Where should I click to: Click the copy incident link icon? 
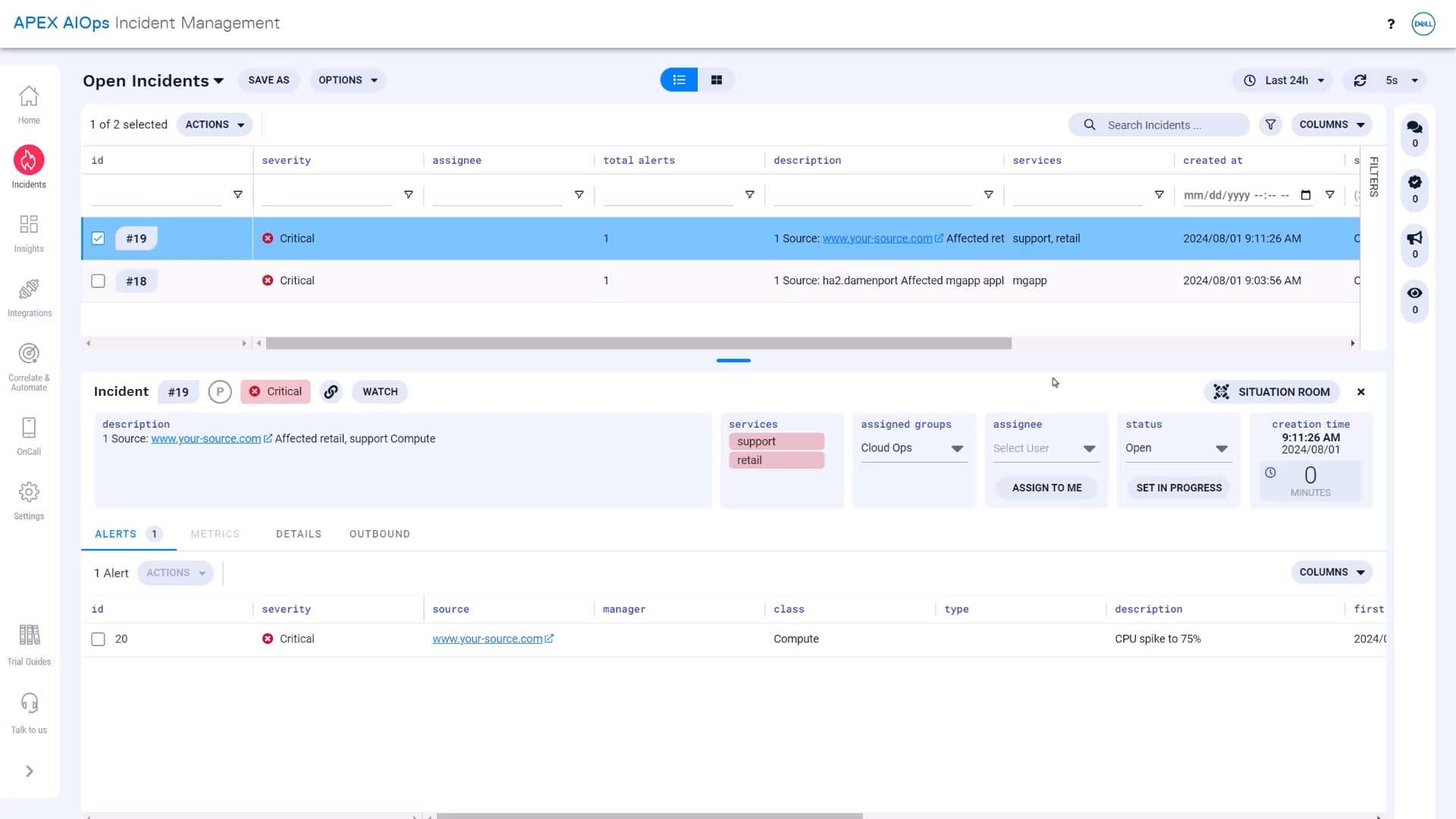[x=331, y=392]
